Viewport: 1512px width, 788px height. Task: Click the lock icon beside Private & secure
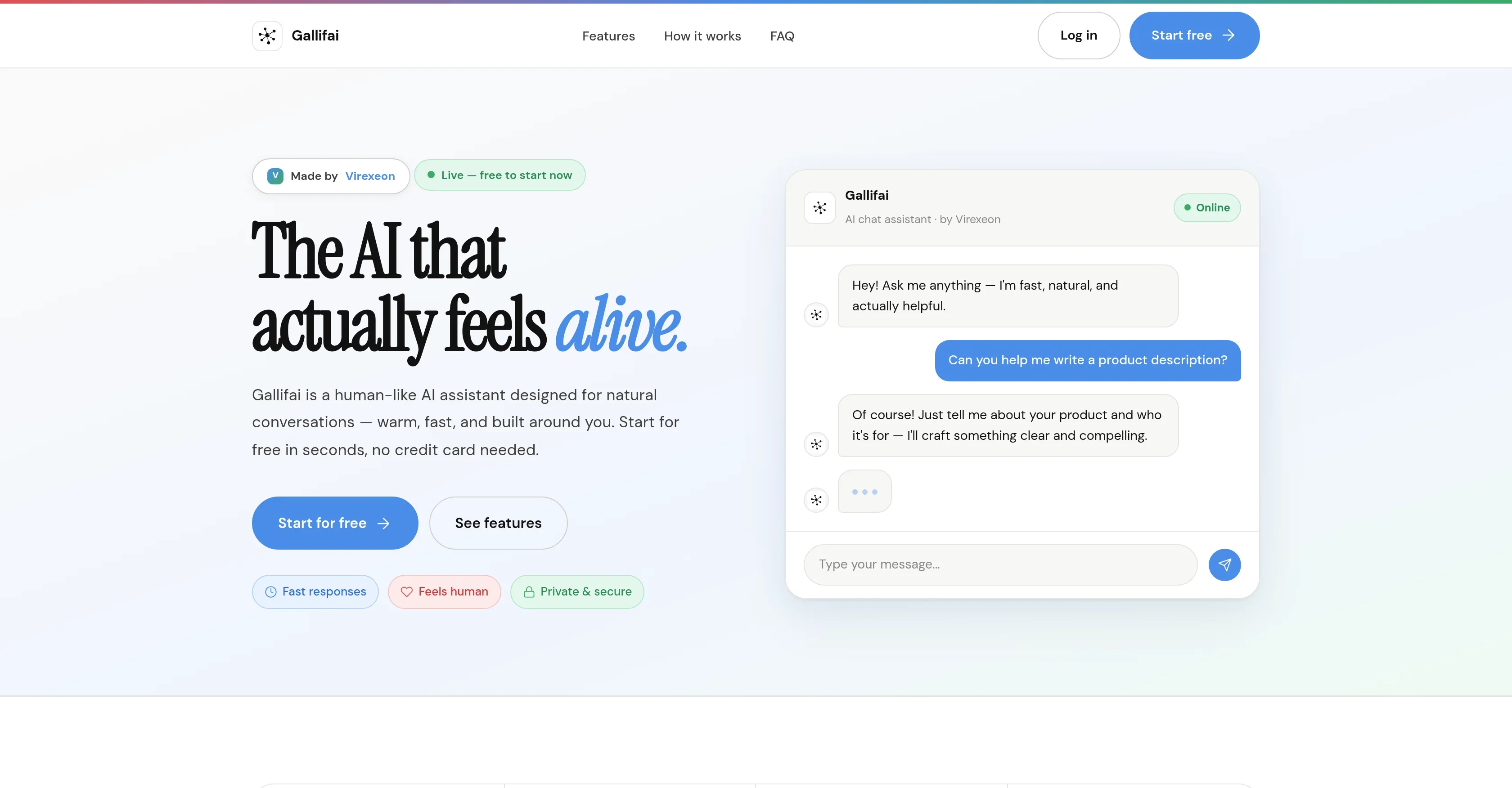pyautogui.click(x=529, y=592)
